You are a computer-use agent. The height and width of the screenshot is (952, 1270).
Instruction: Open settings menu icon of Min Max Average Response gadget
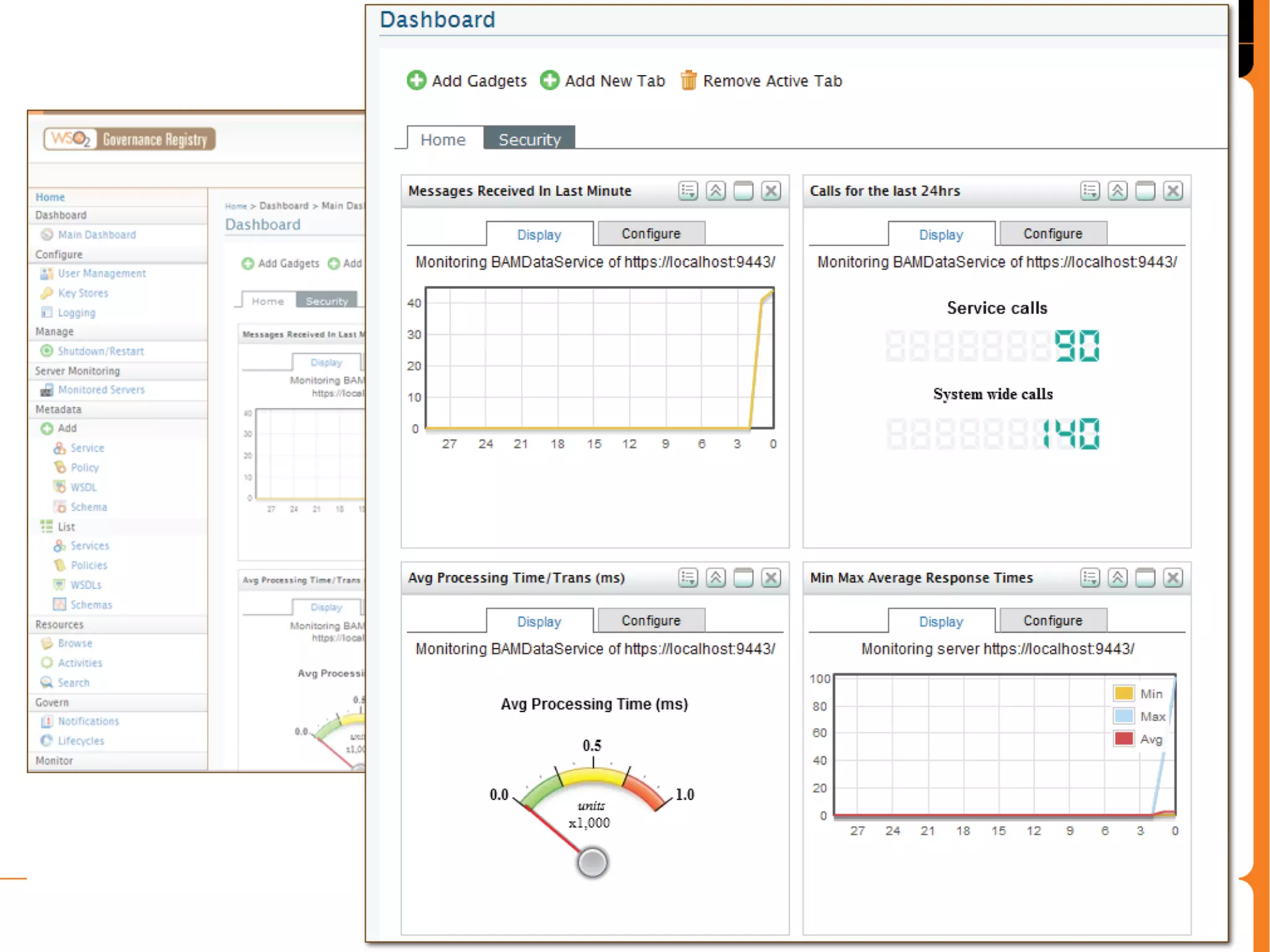(1090, 577)
